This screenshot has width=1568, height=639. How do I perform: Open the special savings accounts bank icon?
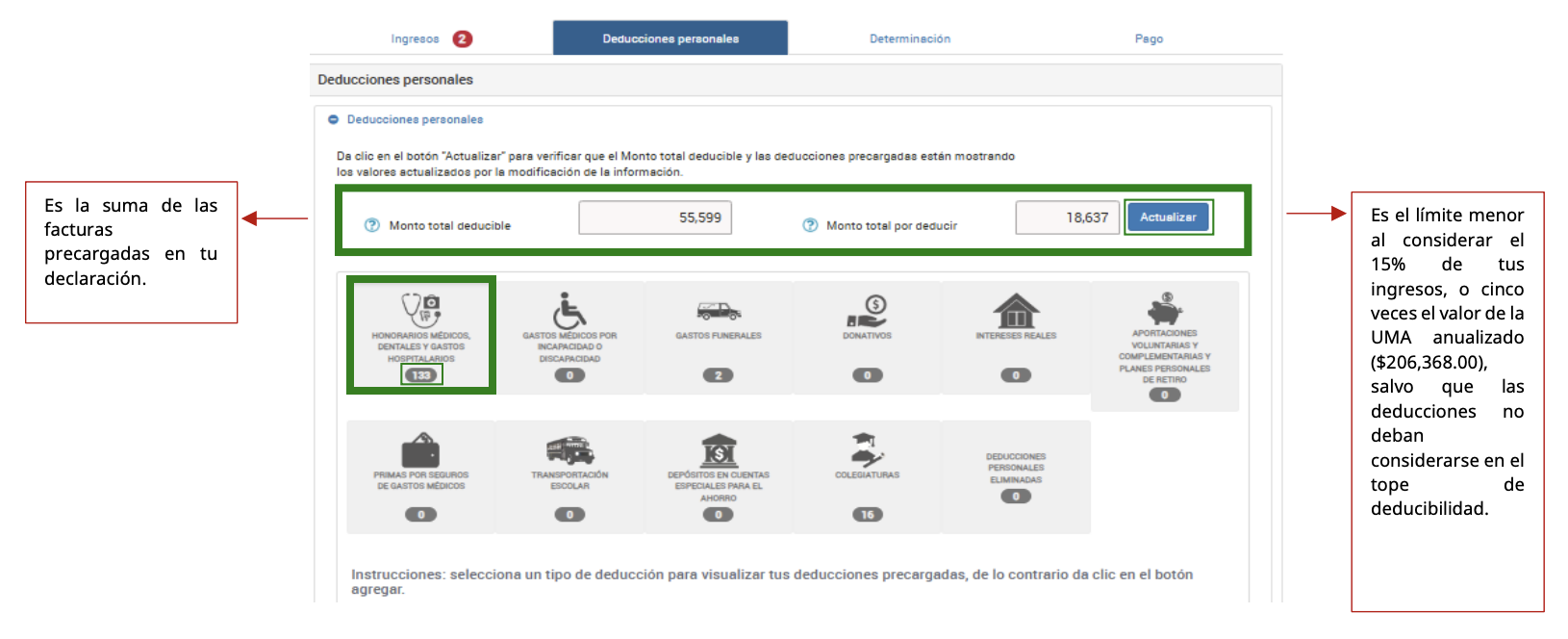[718, 450]
